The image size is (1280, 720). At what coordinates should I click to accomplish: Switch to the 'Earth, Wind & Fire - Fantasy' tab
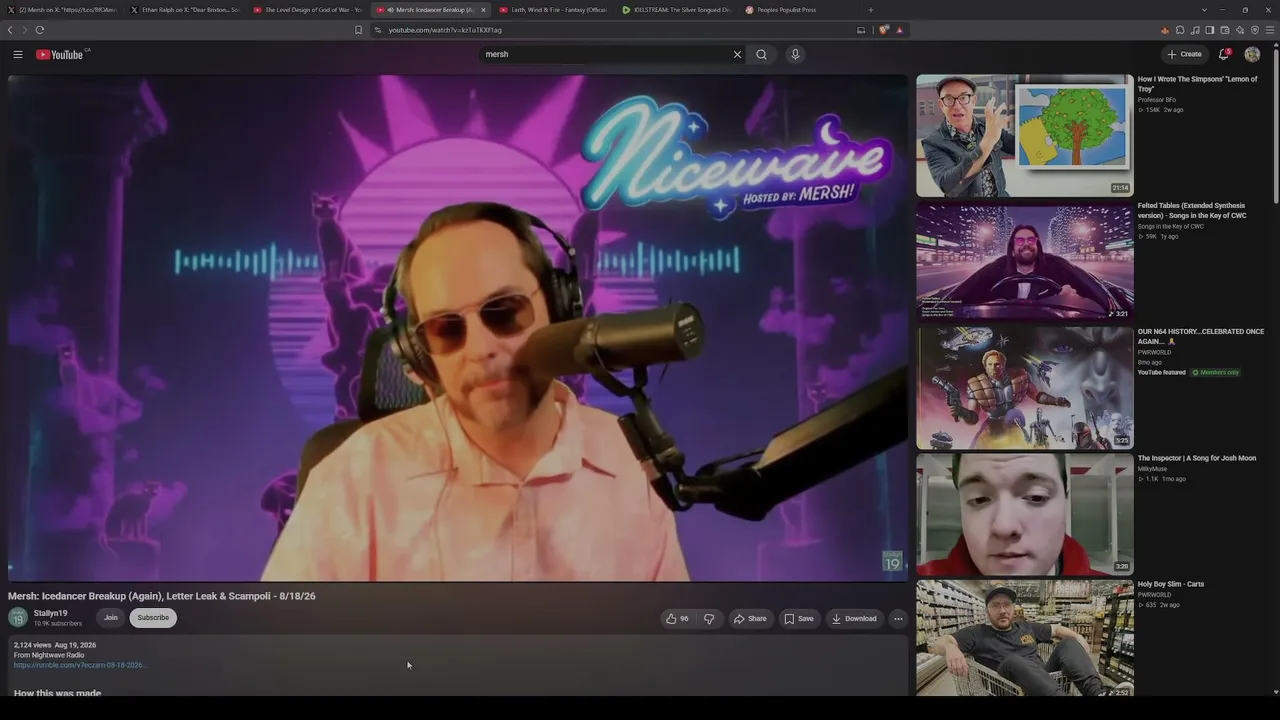(x=554, y=10)
